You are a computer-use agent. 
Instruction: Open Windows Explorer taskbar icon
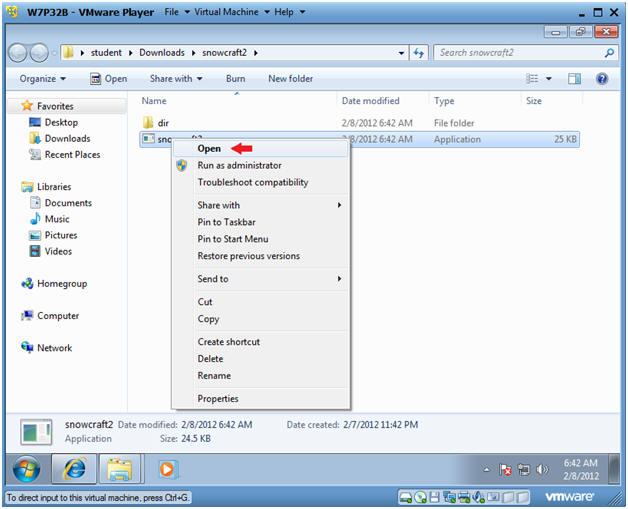point(119,469)
